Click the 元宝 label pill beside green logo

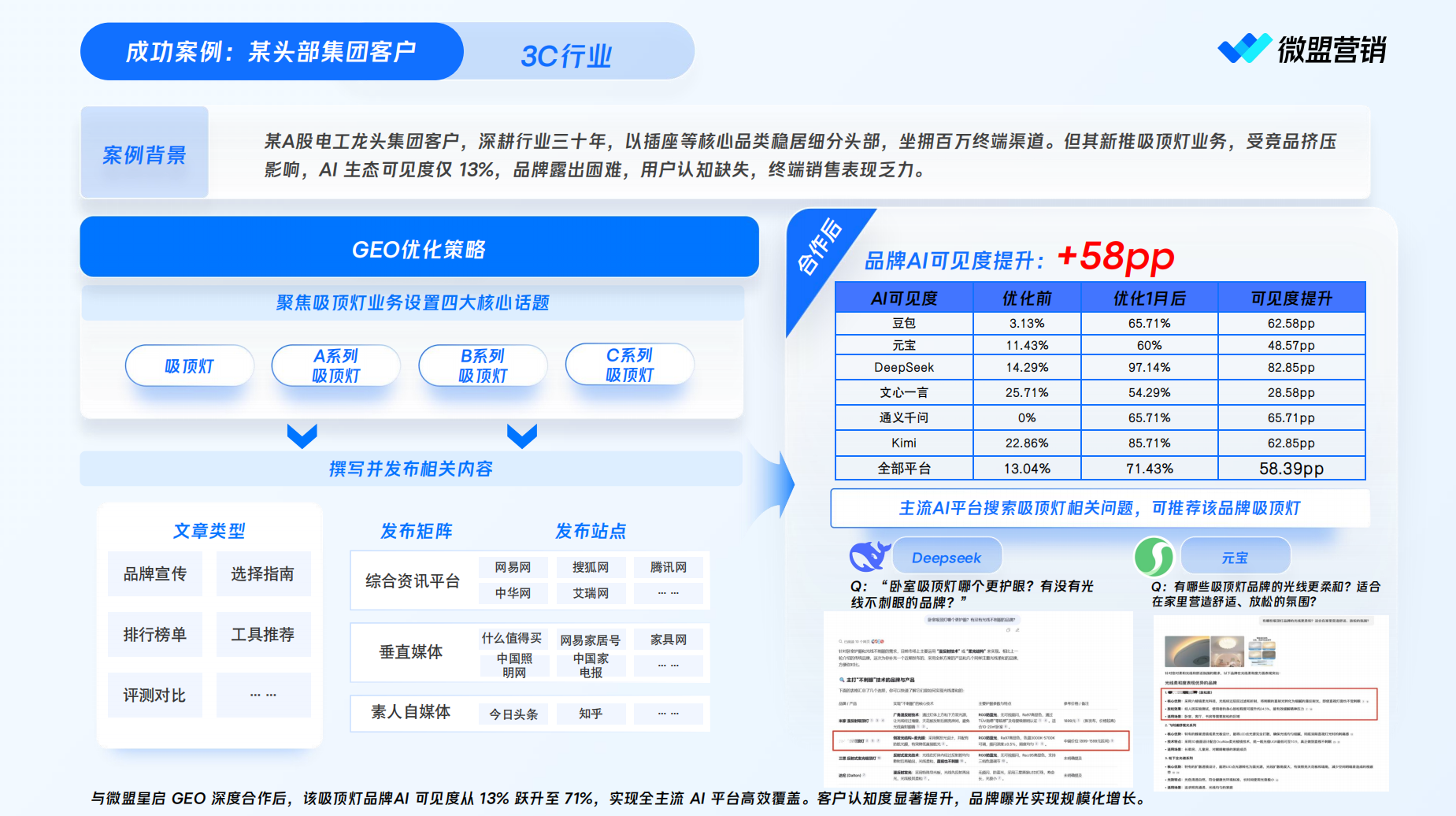point(1235,557)
